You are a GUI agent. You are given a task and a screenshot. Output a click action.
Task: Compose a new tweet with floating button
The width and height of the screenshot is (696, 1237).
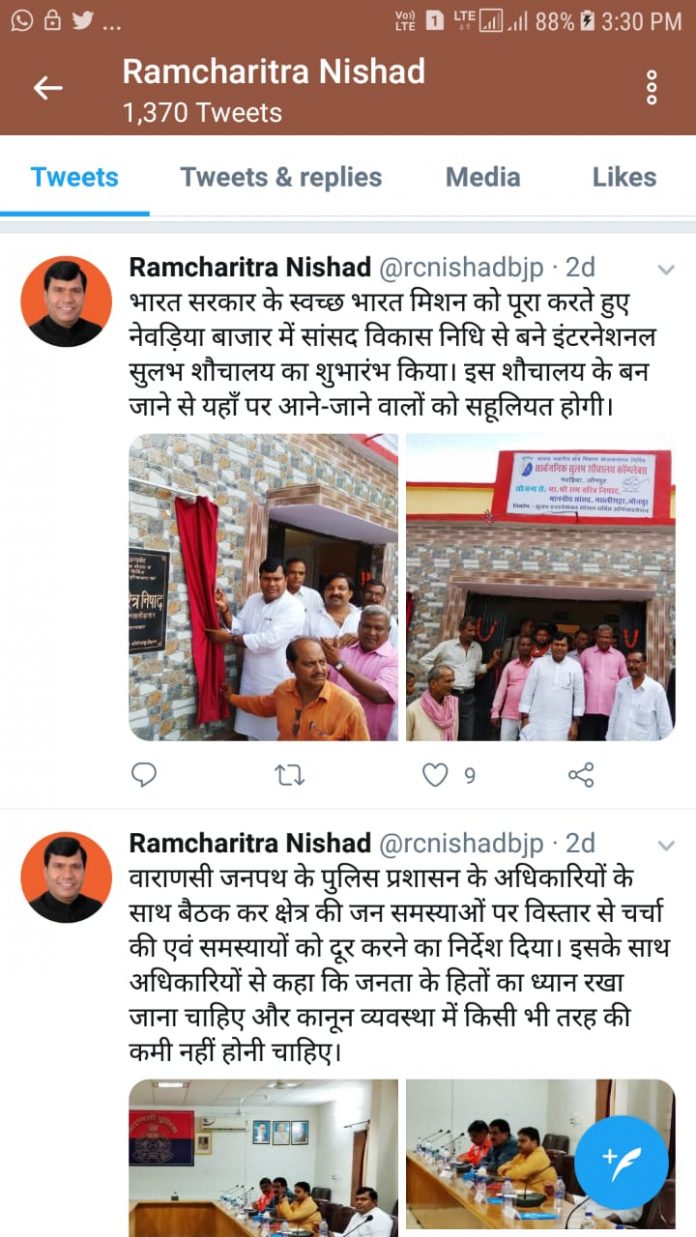[x=620, y=1161]
